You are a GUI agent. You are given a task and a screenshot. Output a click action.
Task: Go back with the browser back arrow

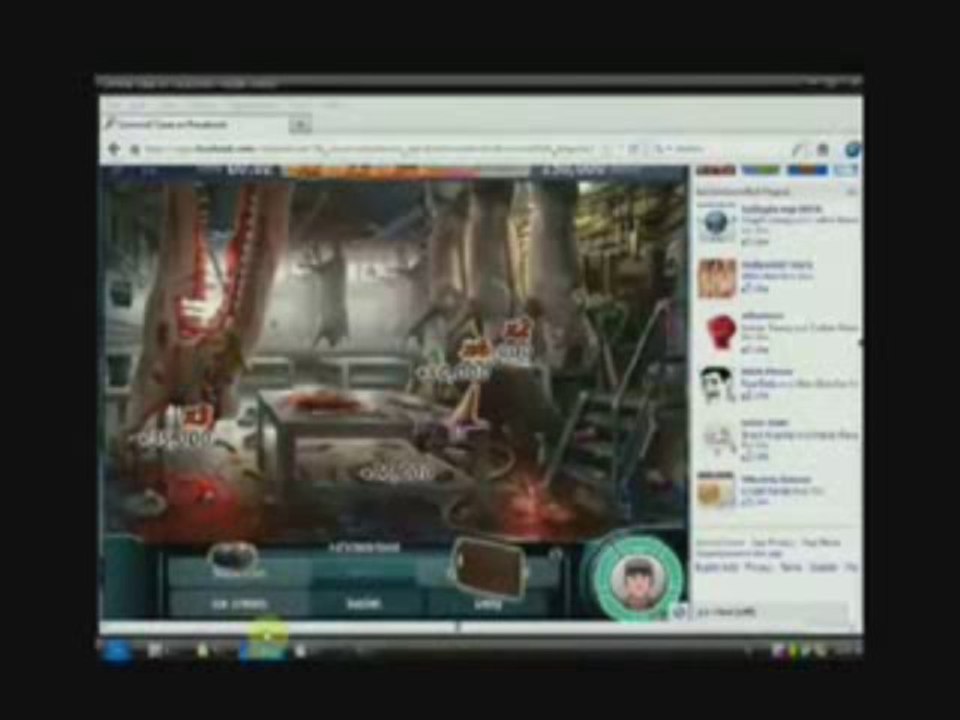point(114,149)
